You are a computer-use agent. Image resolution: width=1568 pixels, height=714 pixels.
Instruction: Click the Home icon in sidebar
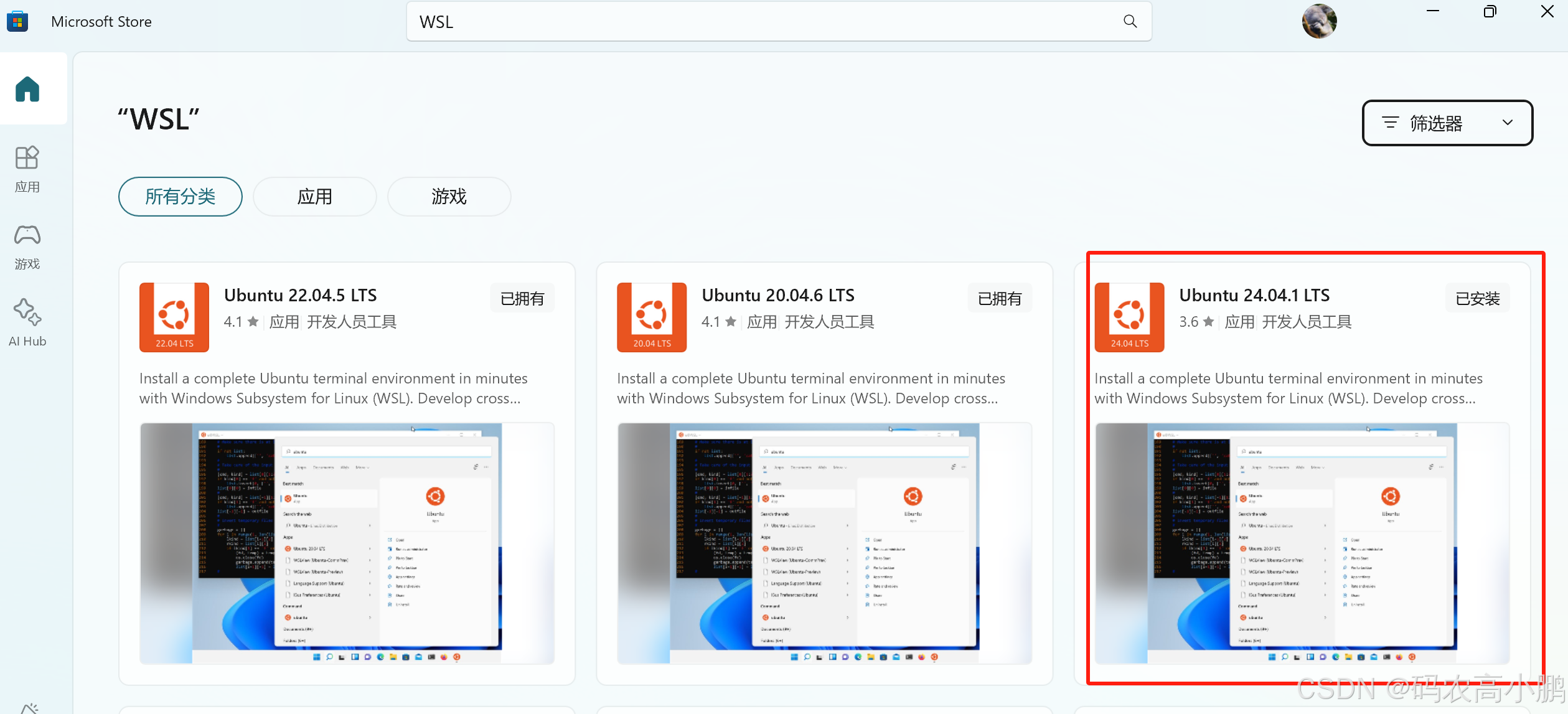(27, 89)
